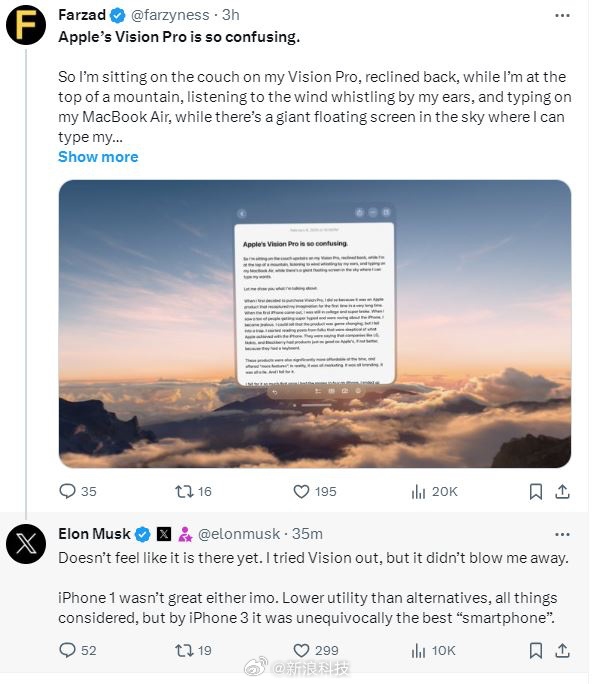Image resolution: width=598 pixels, height=684 pixels.
Task: View 10K views analytics on Elon's reply
Action: [x=433, y=651]
